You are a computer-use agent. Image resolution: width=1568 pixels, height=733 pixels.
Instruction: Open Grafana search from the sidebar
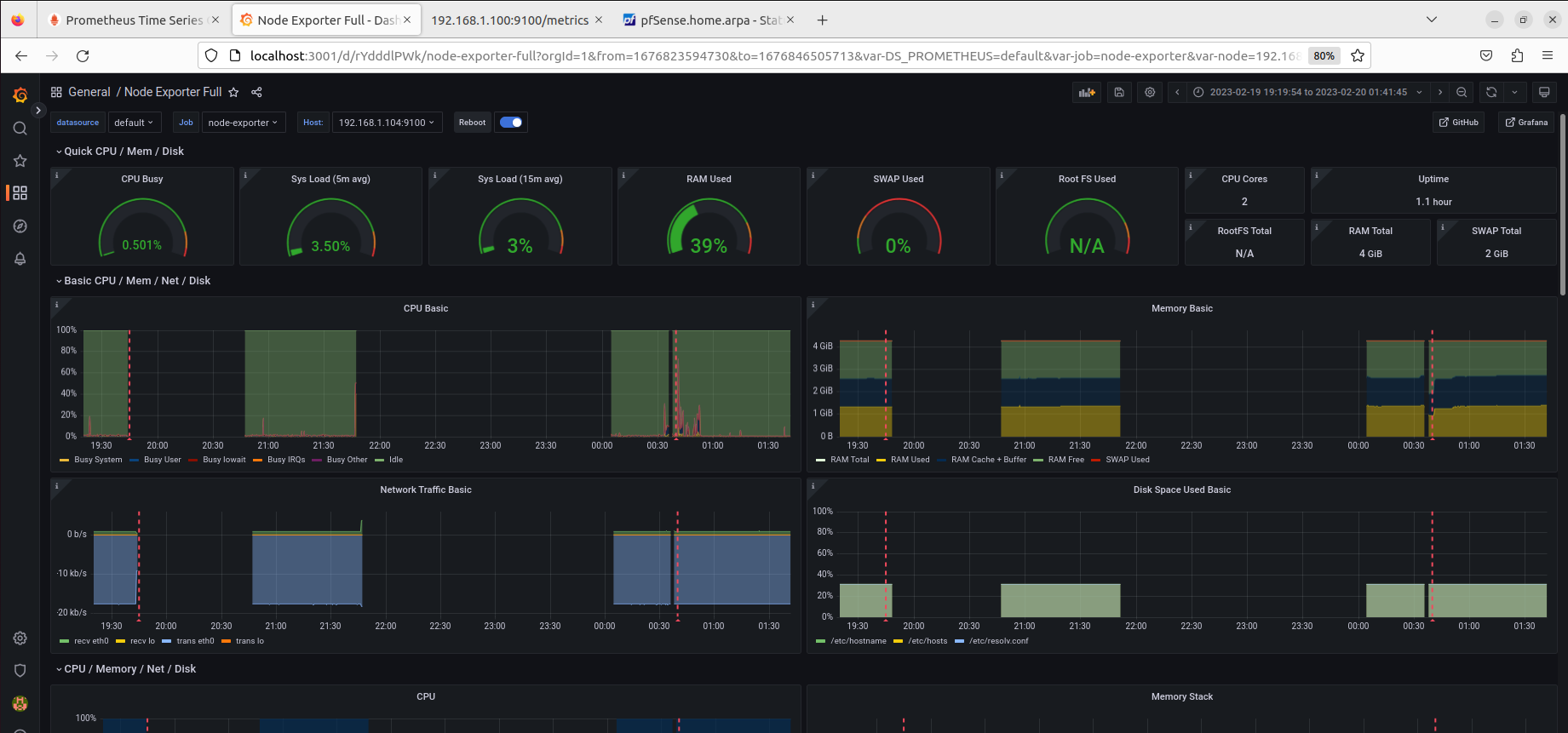(20, 129)
